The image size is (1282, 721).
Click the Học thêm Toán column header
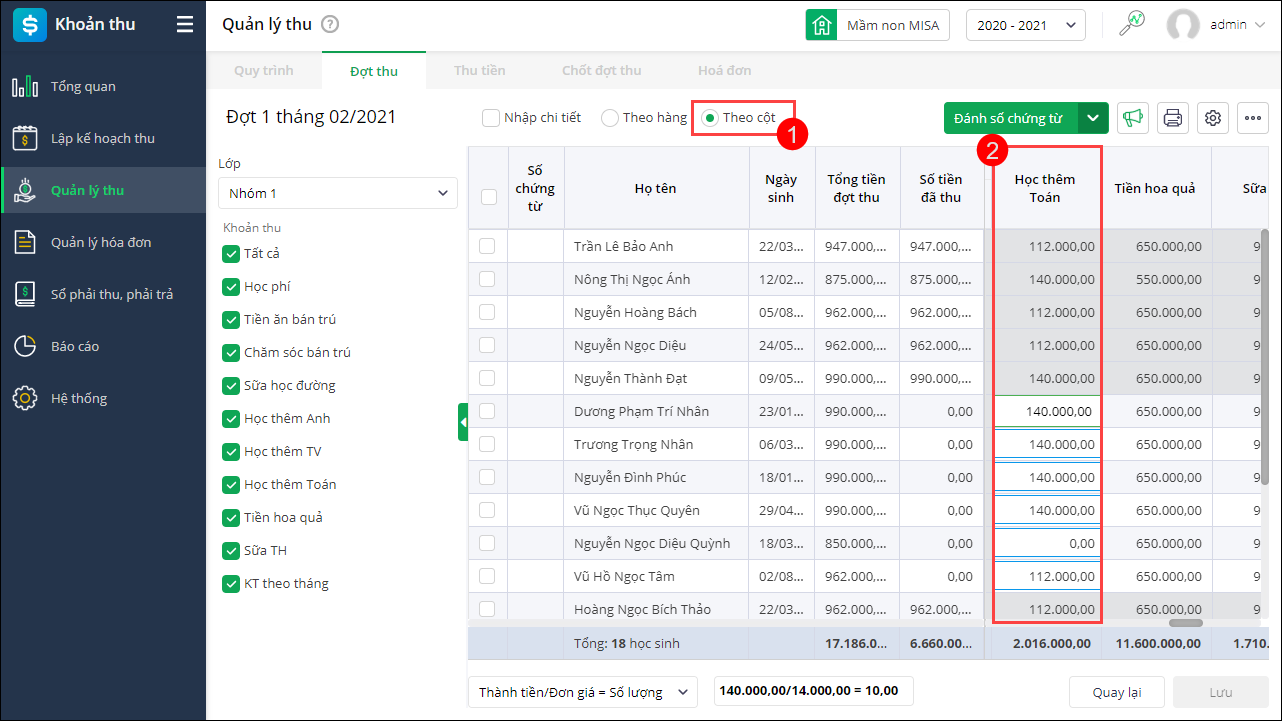(x=1045, y=188)
